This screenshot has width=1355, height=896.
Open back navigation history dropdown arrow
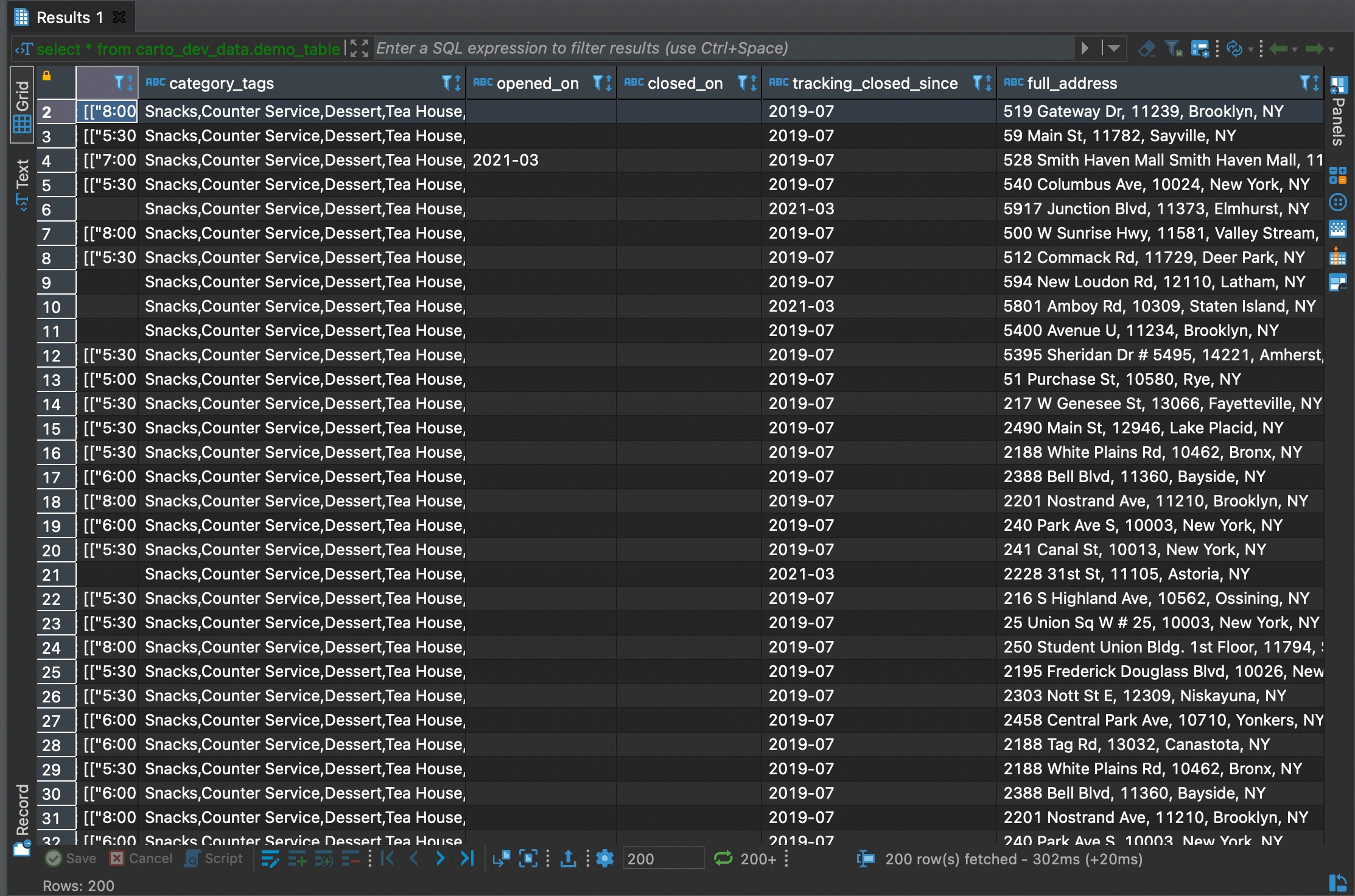click(x=1295, y=49)
